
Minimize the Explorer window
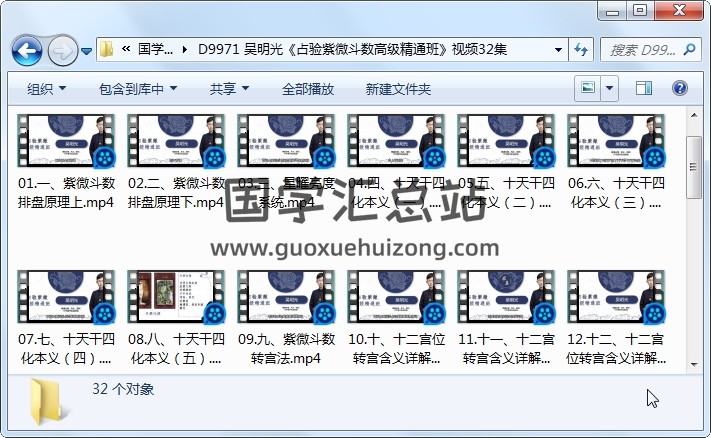[x=612, y=11]
